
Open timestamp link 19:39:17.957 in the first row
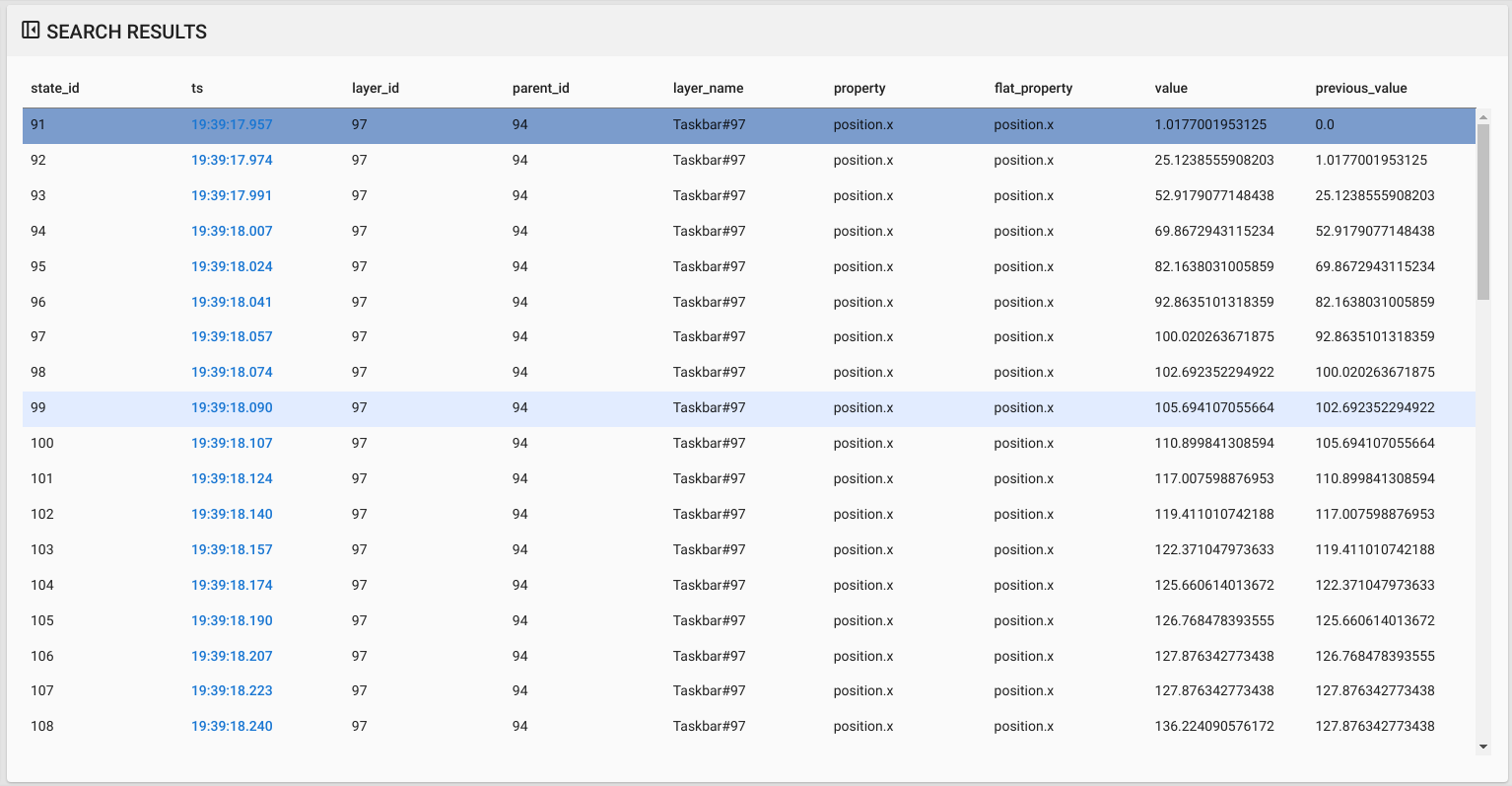tap(232, 124)
